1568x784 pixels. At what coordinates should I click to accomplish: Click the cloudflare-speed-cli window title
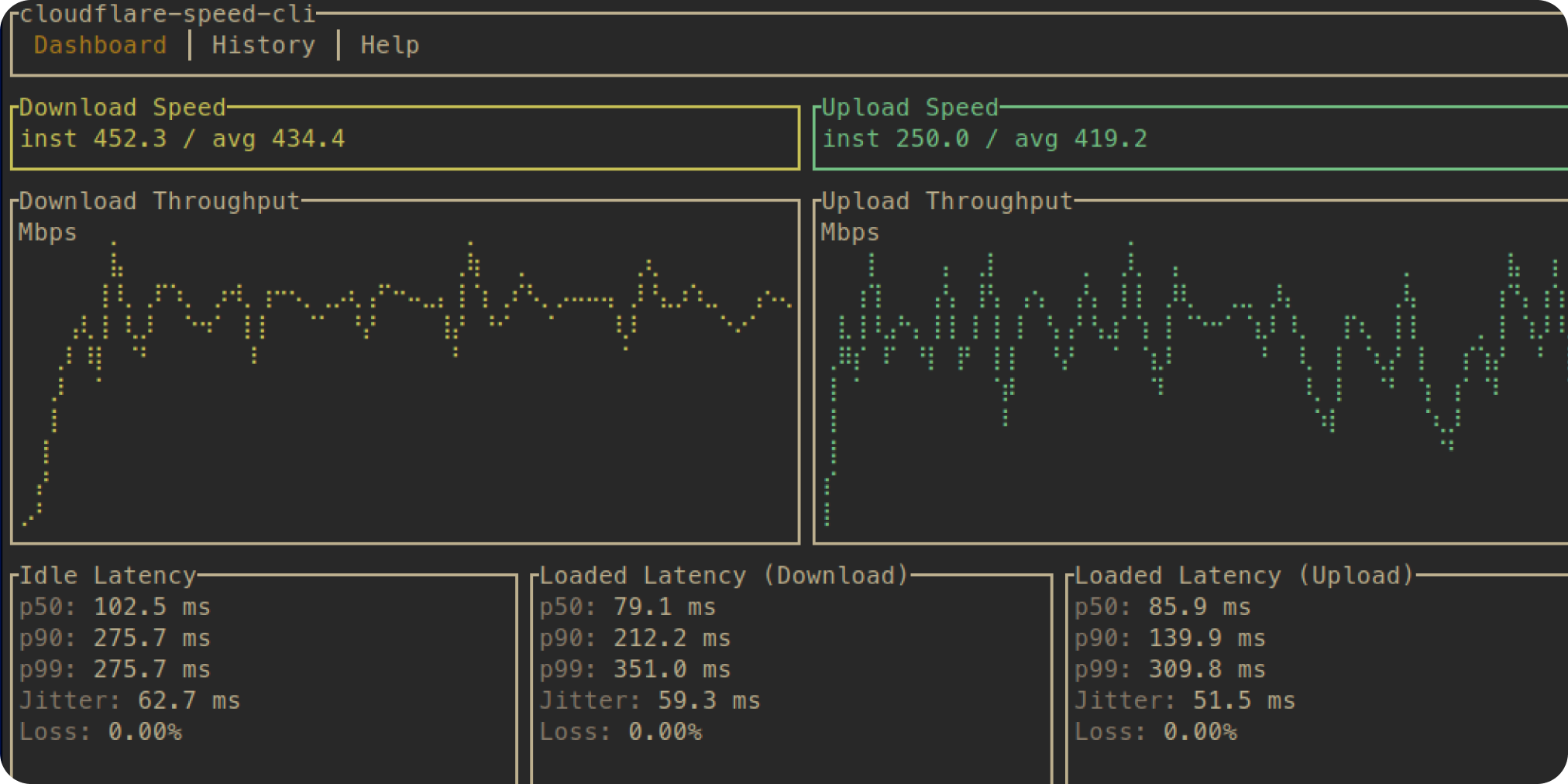[x=167, y=14]
